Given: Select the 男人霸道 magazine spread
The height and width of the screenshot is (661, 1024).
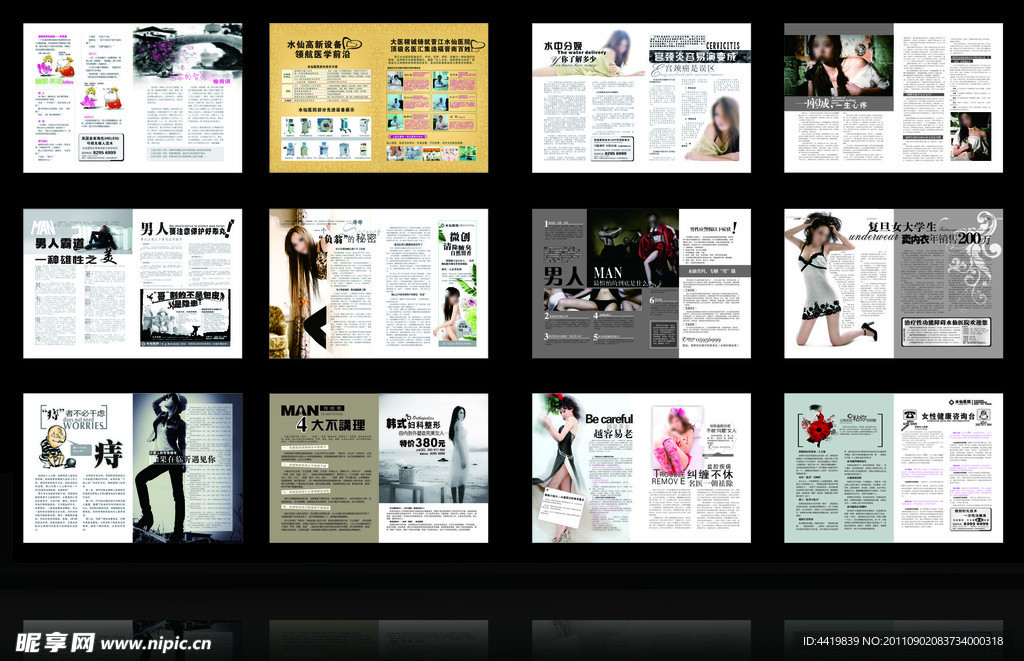Looking at the screenshot, I should click(133, 283).
